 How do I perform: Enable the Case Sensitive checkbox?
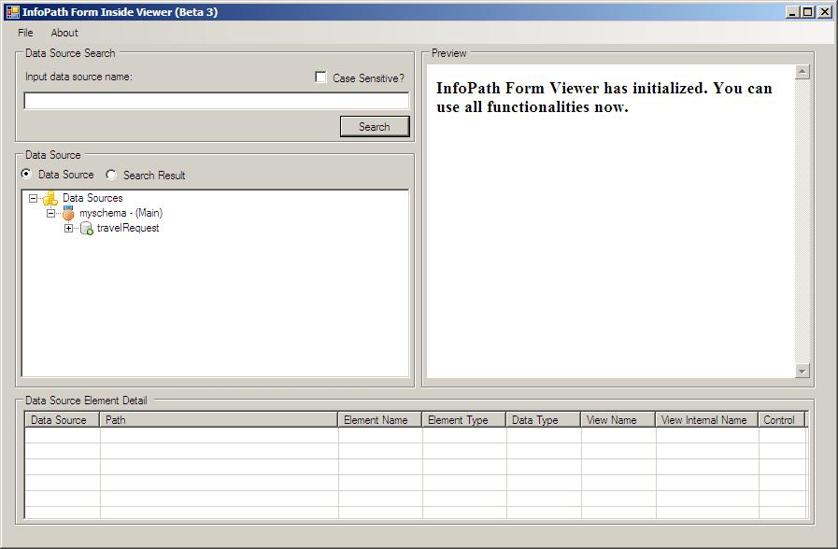click(321, 78)
